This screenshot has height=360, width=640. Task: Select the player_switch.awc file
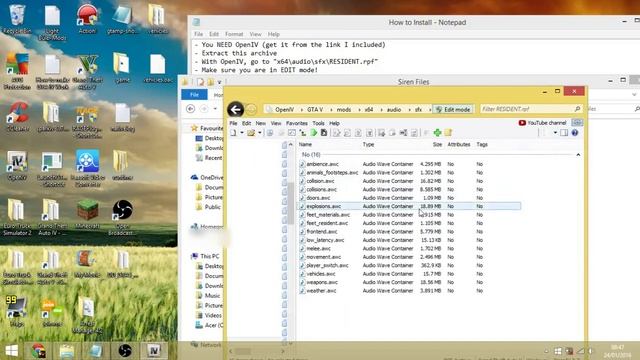pyautogui.click(x=327, y=265)
